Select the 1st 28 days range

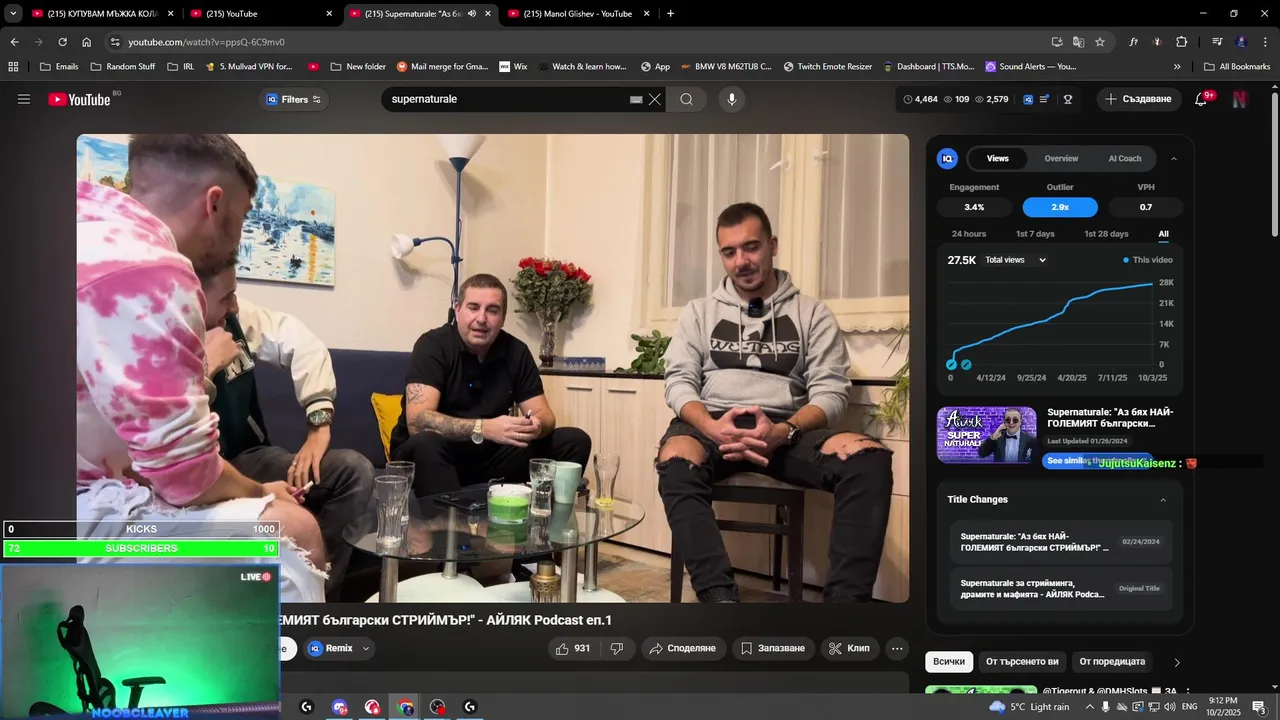[1106, 234]
